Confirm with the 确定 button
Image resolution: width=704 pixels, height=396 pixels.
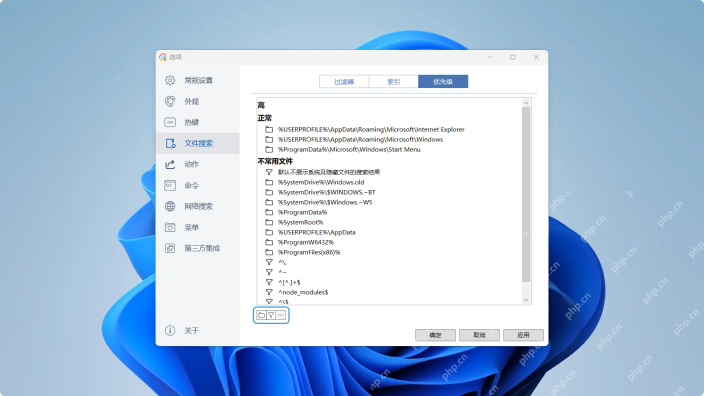(435, 335)
